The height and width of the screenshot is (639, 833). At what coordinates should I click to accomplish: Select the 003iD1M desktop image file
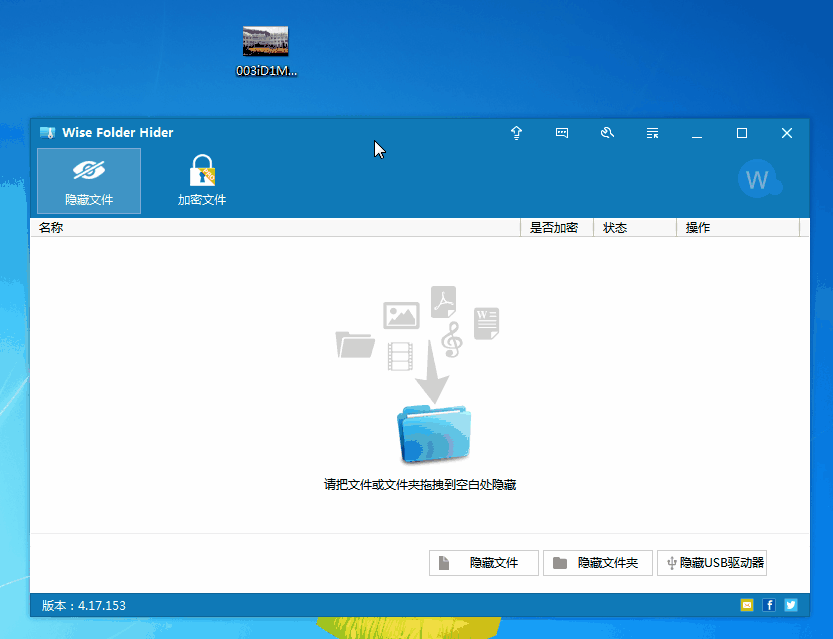coord(266,52)
